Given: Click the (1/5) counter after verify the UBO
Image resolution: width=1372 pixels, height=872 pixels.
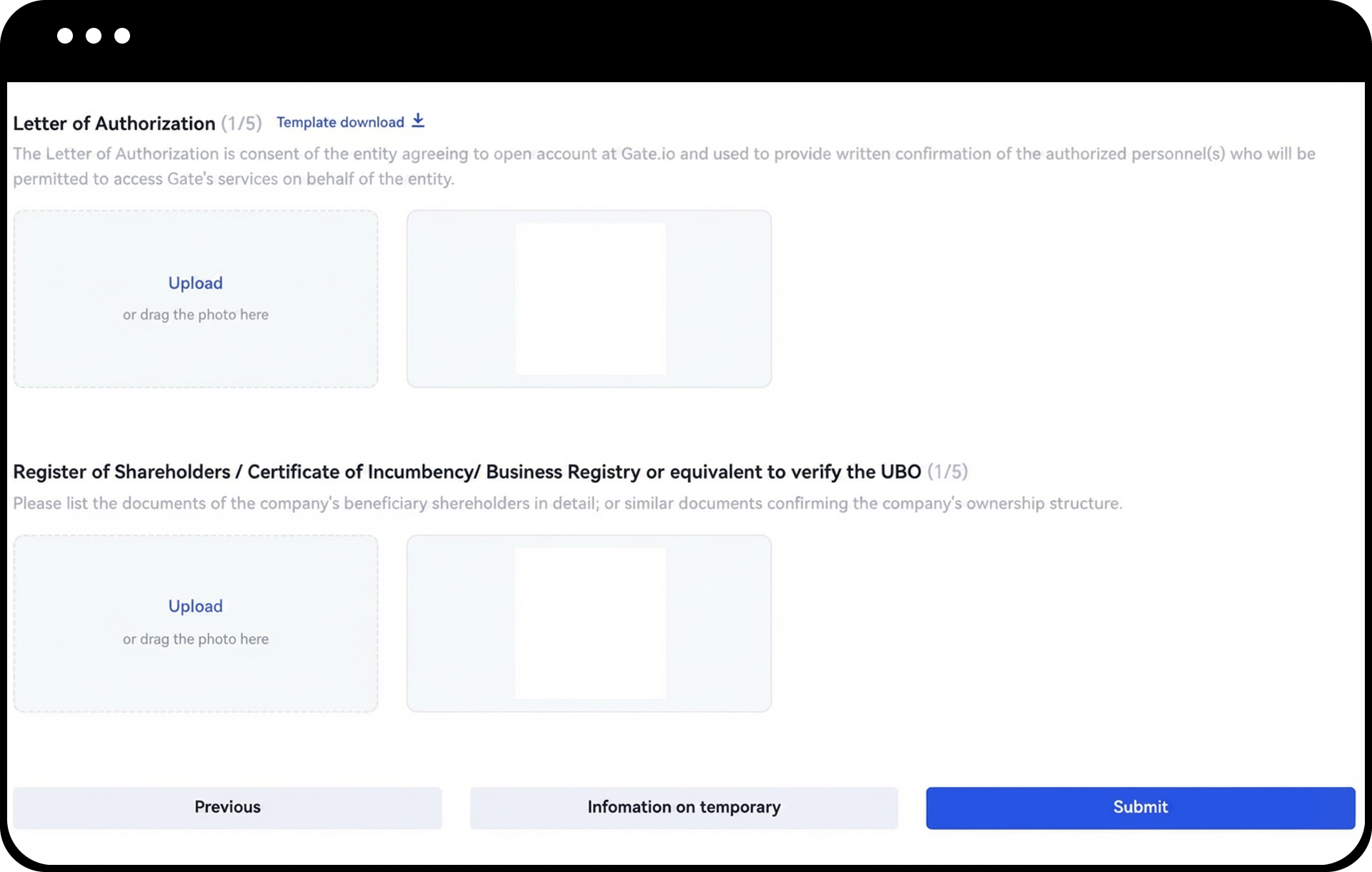Looking at the screenshot, I should (x=947, y=472).
